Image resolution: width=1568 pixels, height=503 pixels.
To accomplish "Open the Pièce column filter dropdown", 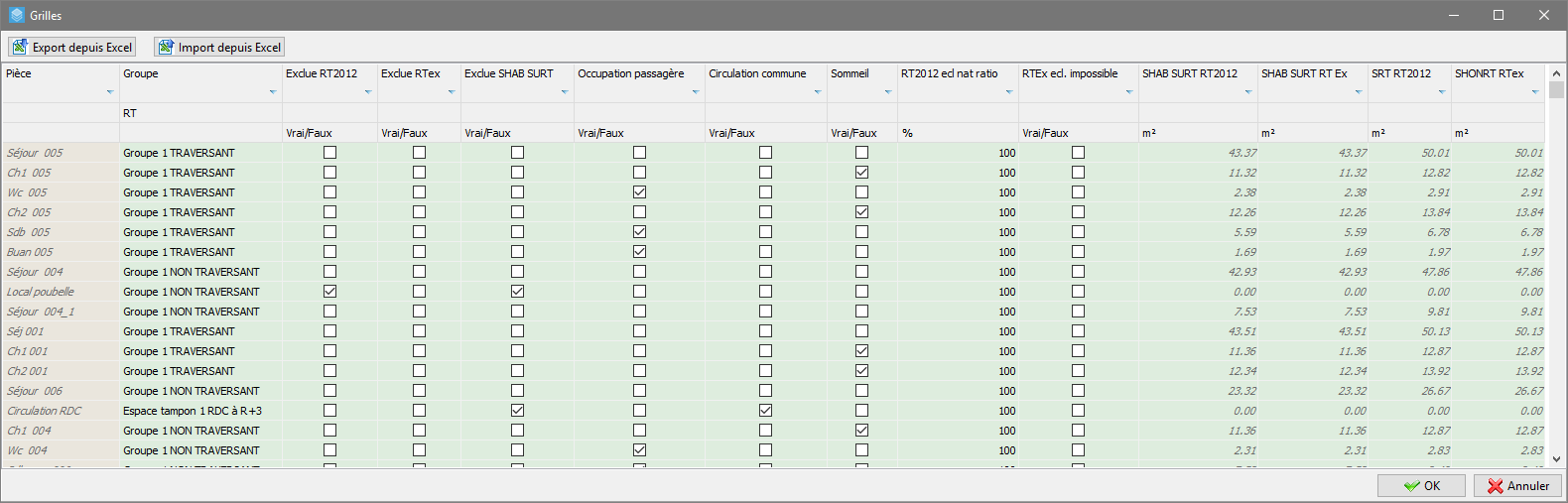I will click(109, 92).
